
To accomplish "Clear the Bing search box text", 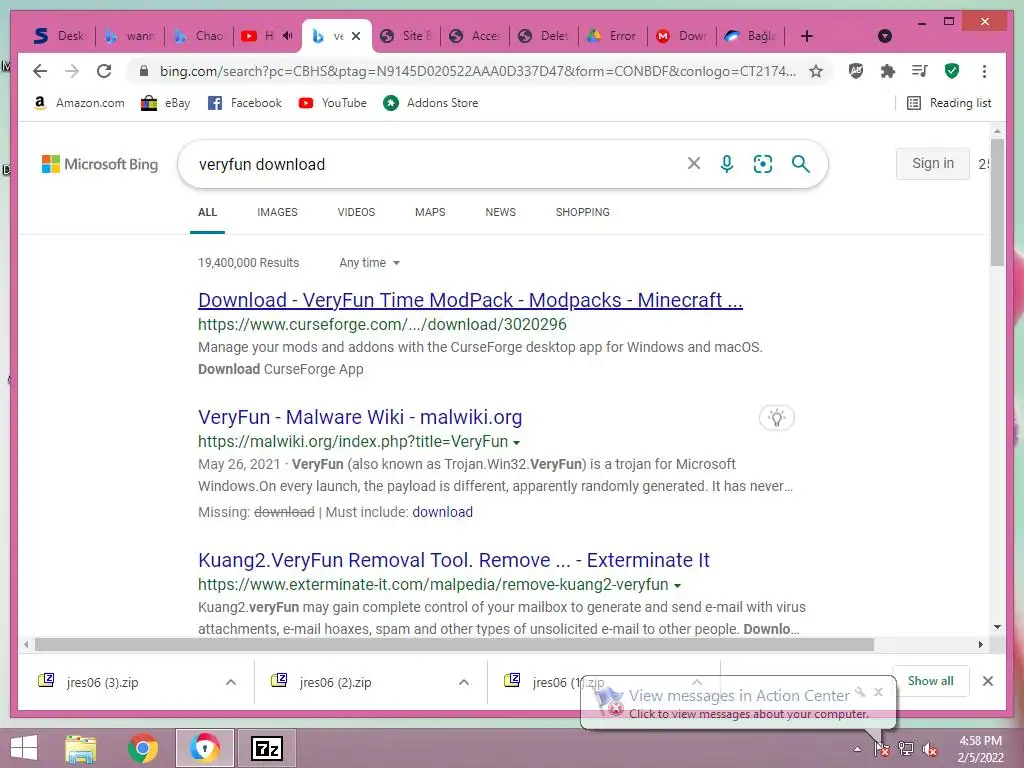I will 694,163.
